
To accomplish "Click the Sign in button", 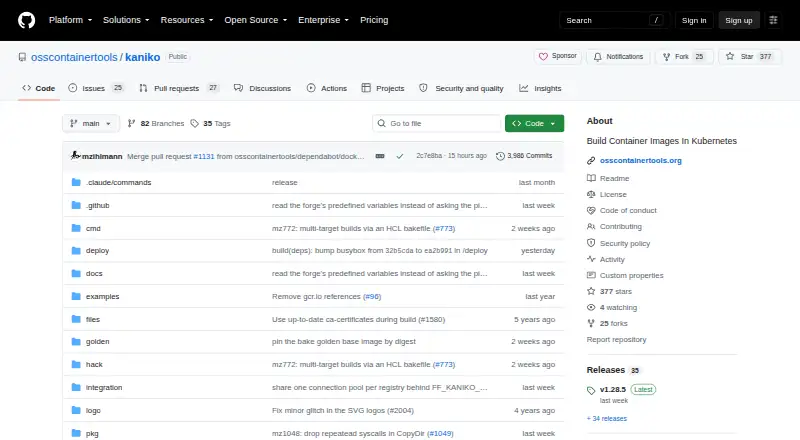I will tap(694, 20).
